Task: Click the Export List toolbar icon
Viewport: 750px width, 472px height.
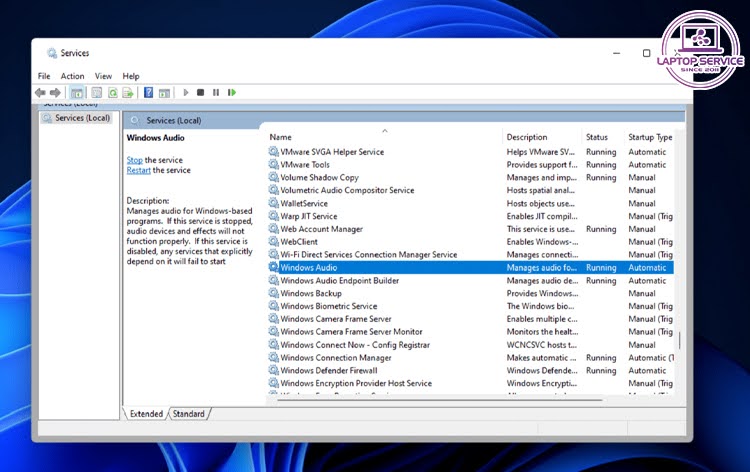Action: coord(128,92)
